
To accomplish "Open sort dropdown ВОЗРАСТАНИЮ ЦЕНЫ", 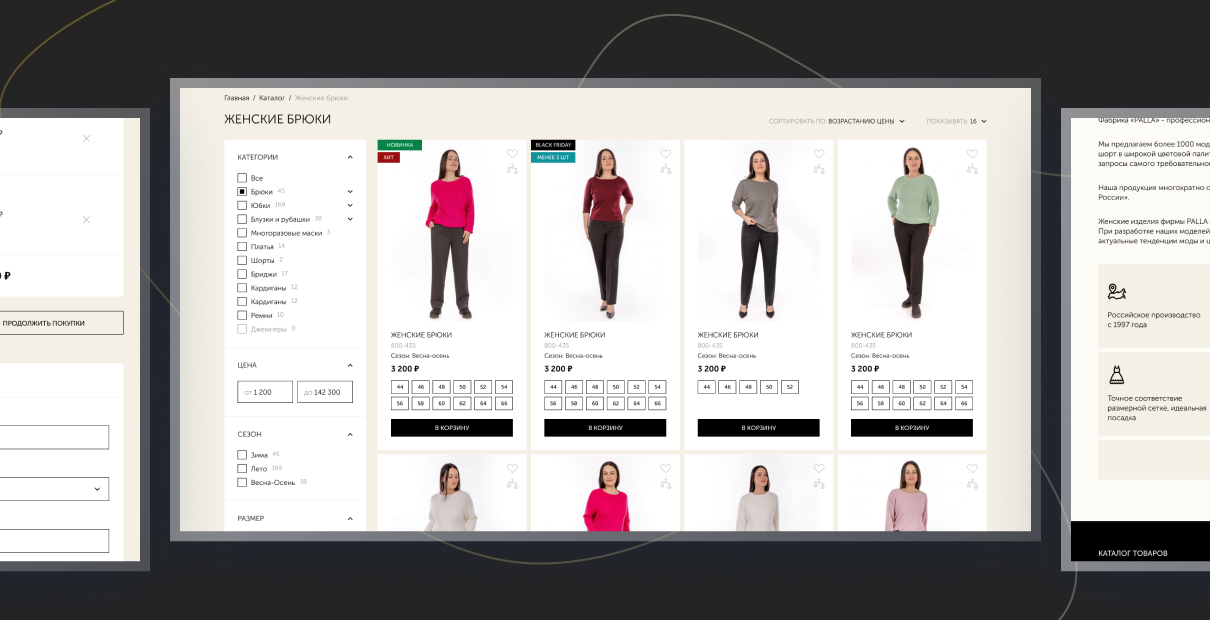I will coord(866,121).
